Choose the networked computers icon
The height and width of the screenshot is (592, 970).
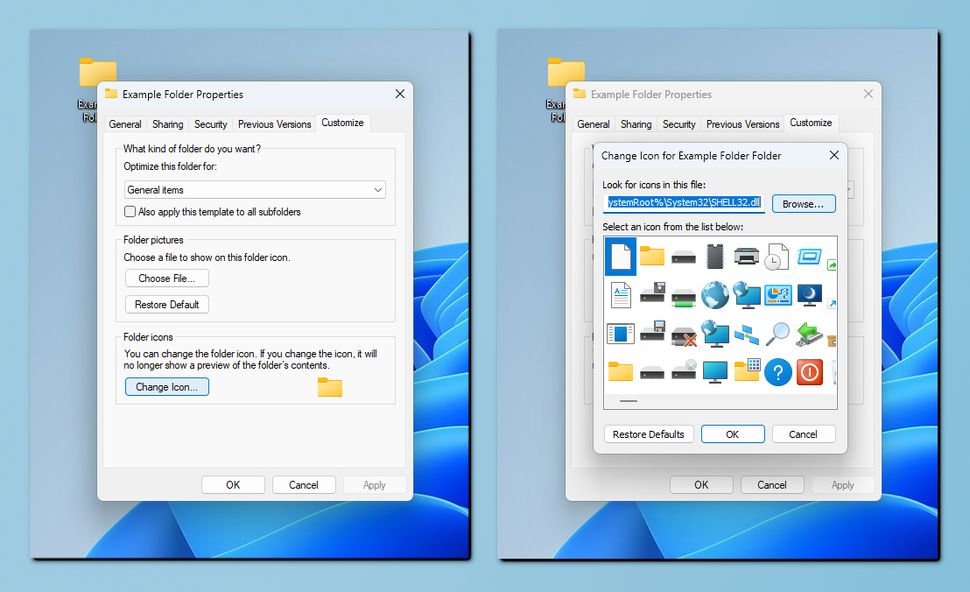749,333
